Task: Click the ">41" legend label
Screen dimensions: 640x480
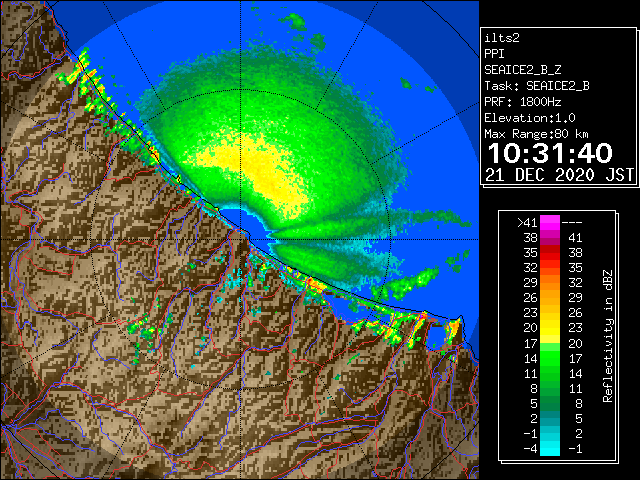Action: click(x=527, y=223)
